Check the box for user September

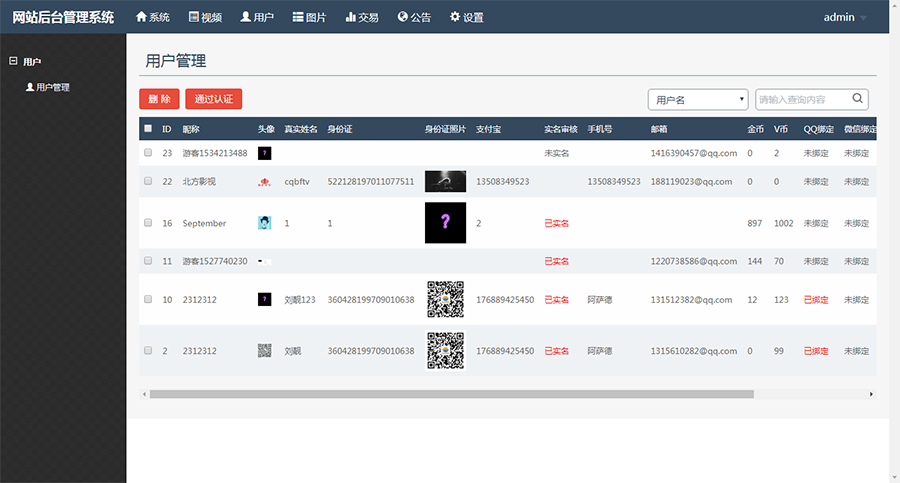point(148,223)
